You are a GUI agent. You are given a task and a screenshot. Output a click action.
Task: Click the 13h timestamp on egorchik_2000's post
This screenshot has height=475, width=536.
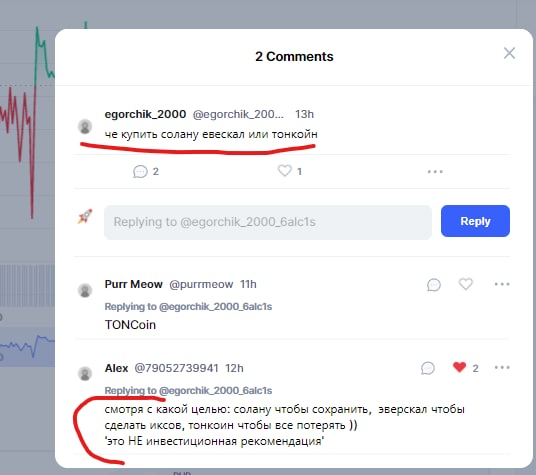click(305, 114)
